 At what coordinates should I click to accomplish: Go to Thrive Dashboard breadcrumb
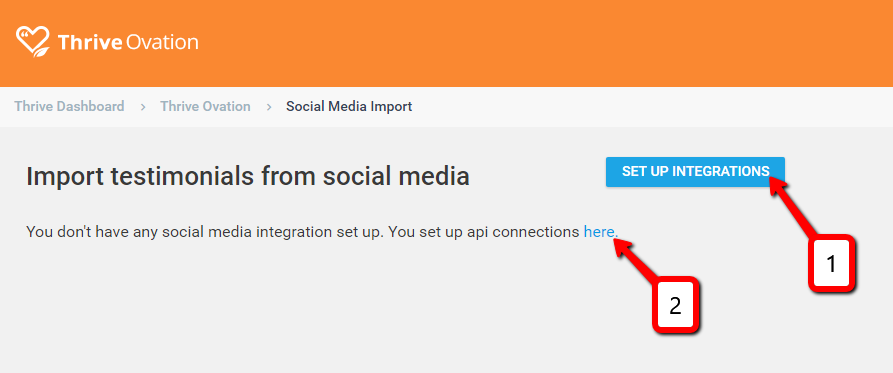coord(69,106)
